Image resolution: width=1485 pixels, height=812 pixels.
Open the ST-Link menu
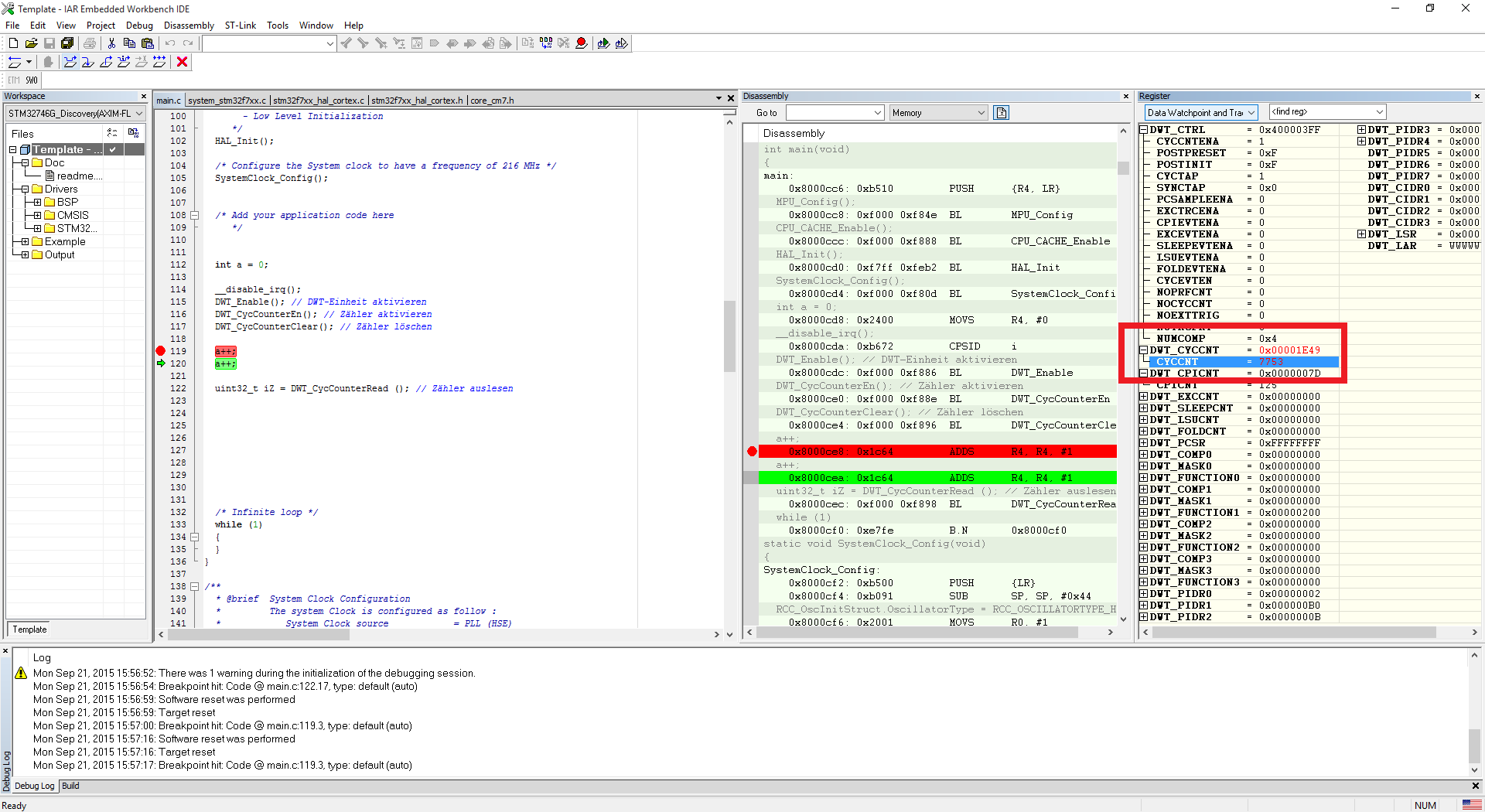pyautogui.click(x=241, y=26)
